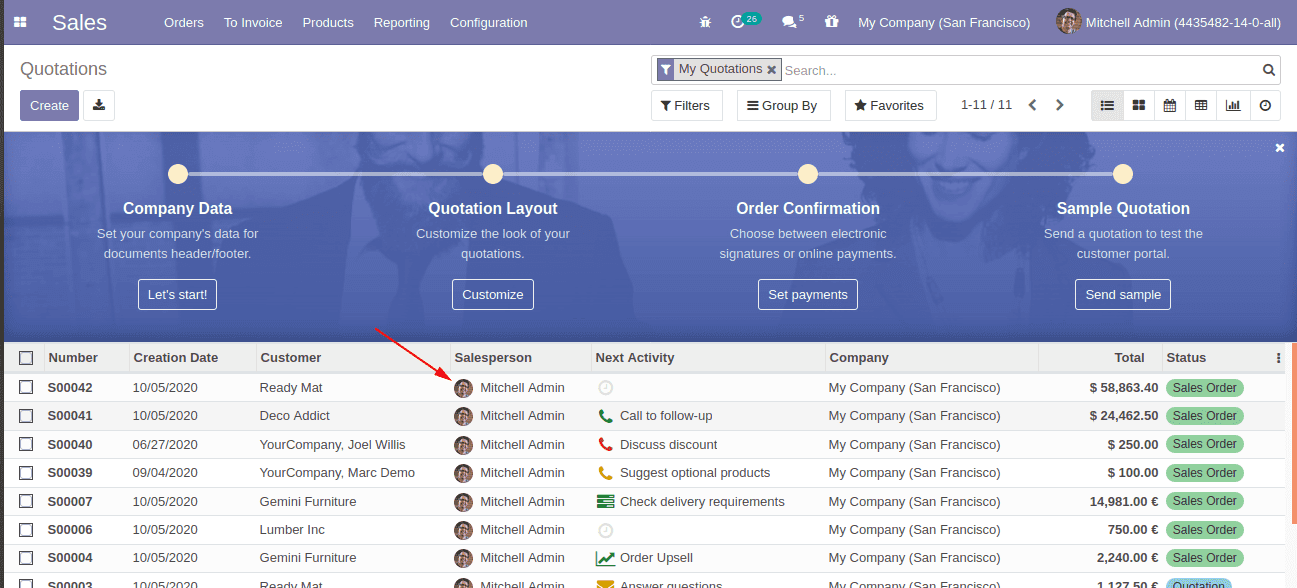Click the Quotation Layout step circle

click(493, 174)
